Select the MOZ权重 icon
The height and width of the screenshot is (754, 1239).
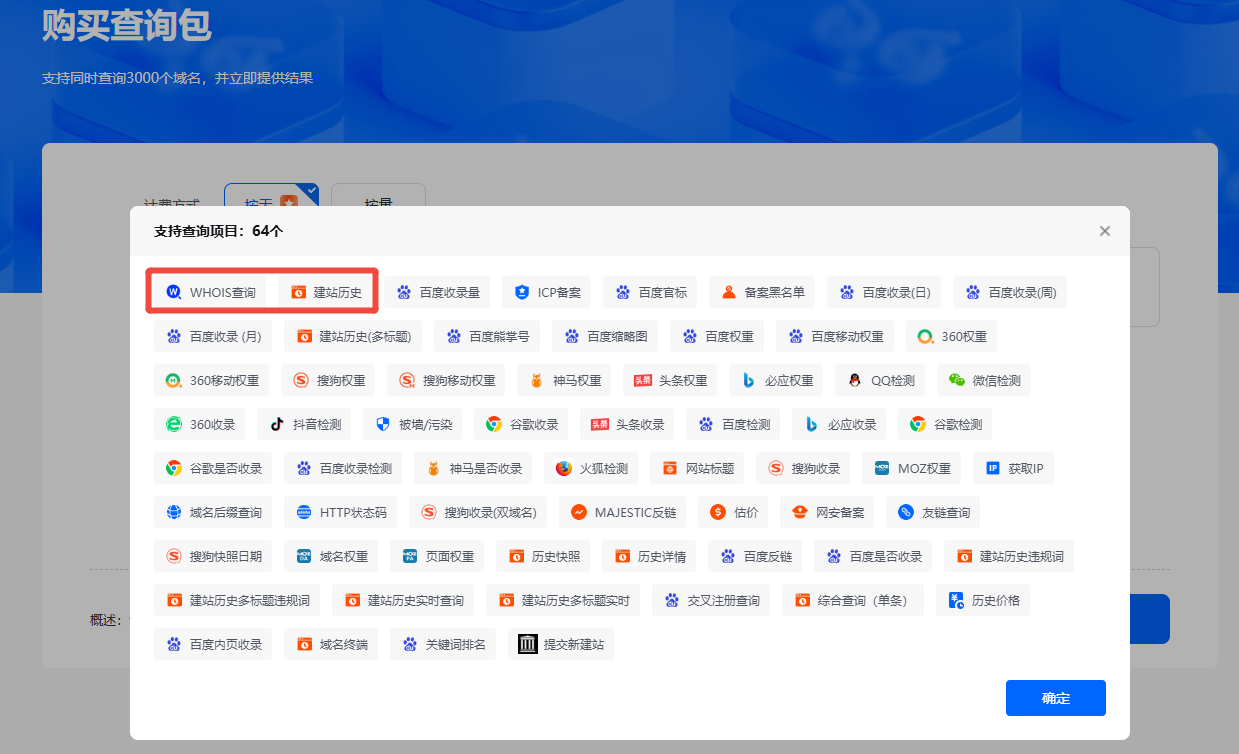[881, 468]
